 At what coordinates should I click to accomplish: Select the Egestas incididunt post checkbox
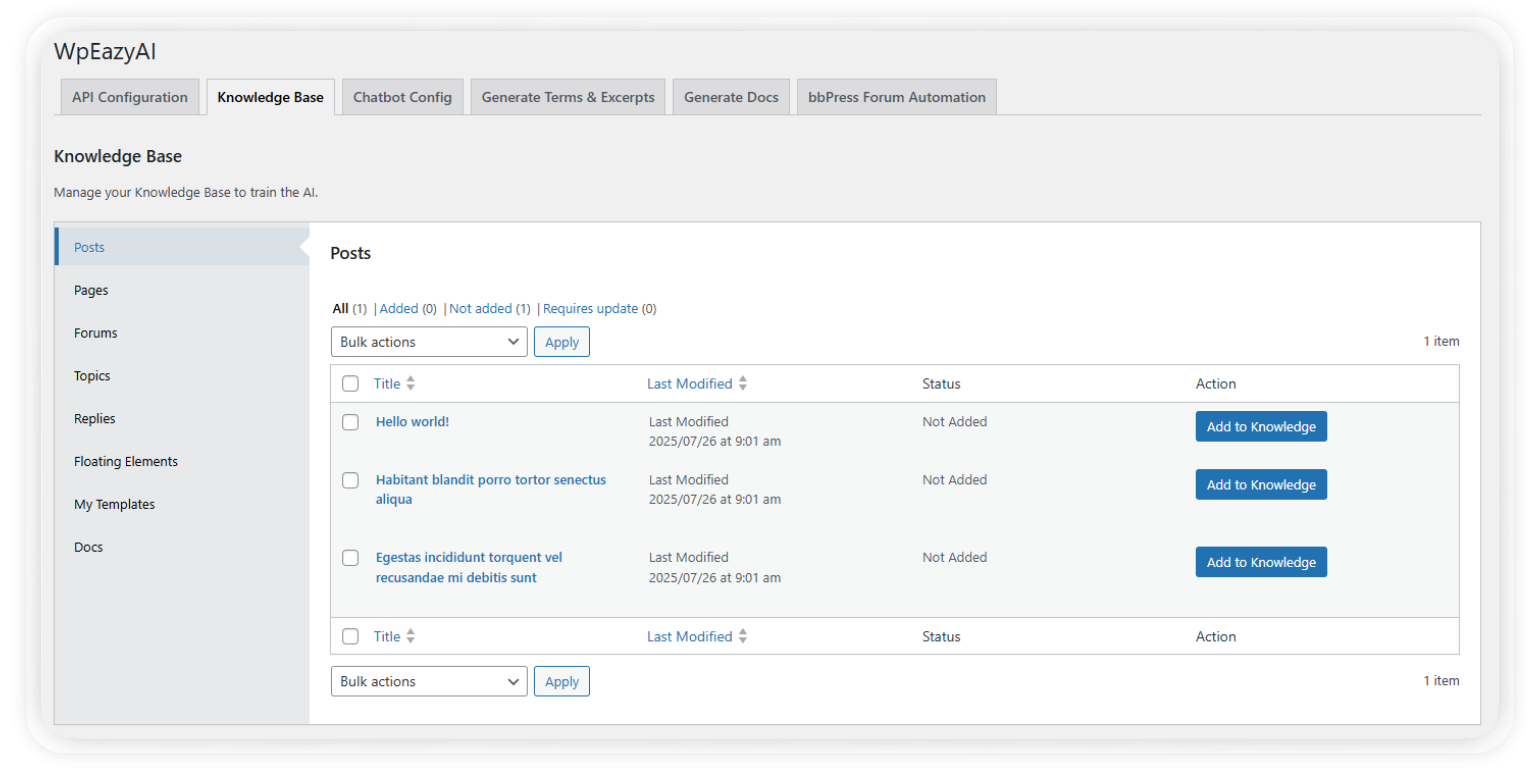tap(350, 558)
